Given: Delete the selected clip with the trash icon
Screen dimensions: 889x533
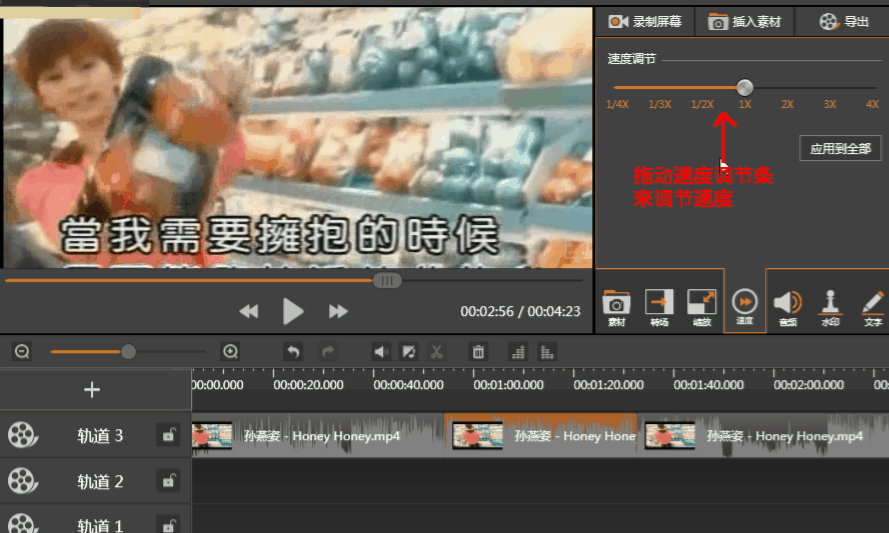Looking at the screenshot, I should coord(478,352).
